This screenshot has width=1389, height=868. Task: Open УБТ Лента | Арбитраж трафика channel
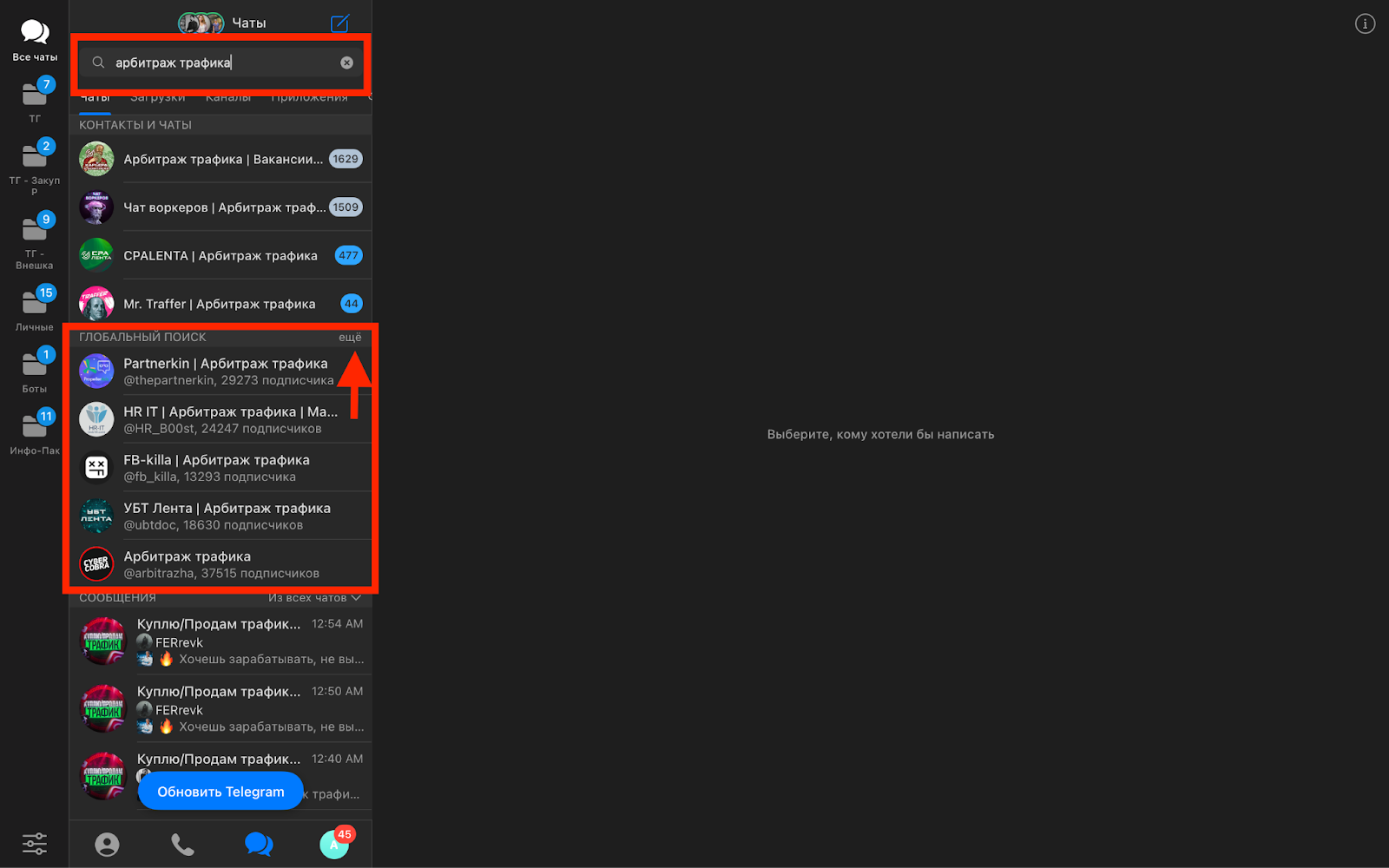pos(221,516)
